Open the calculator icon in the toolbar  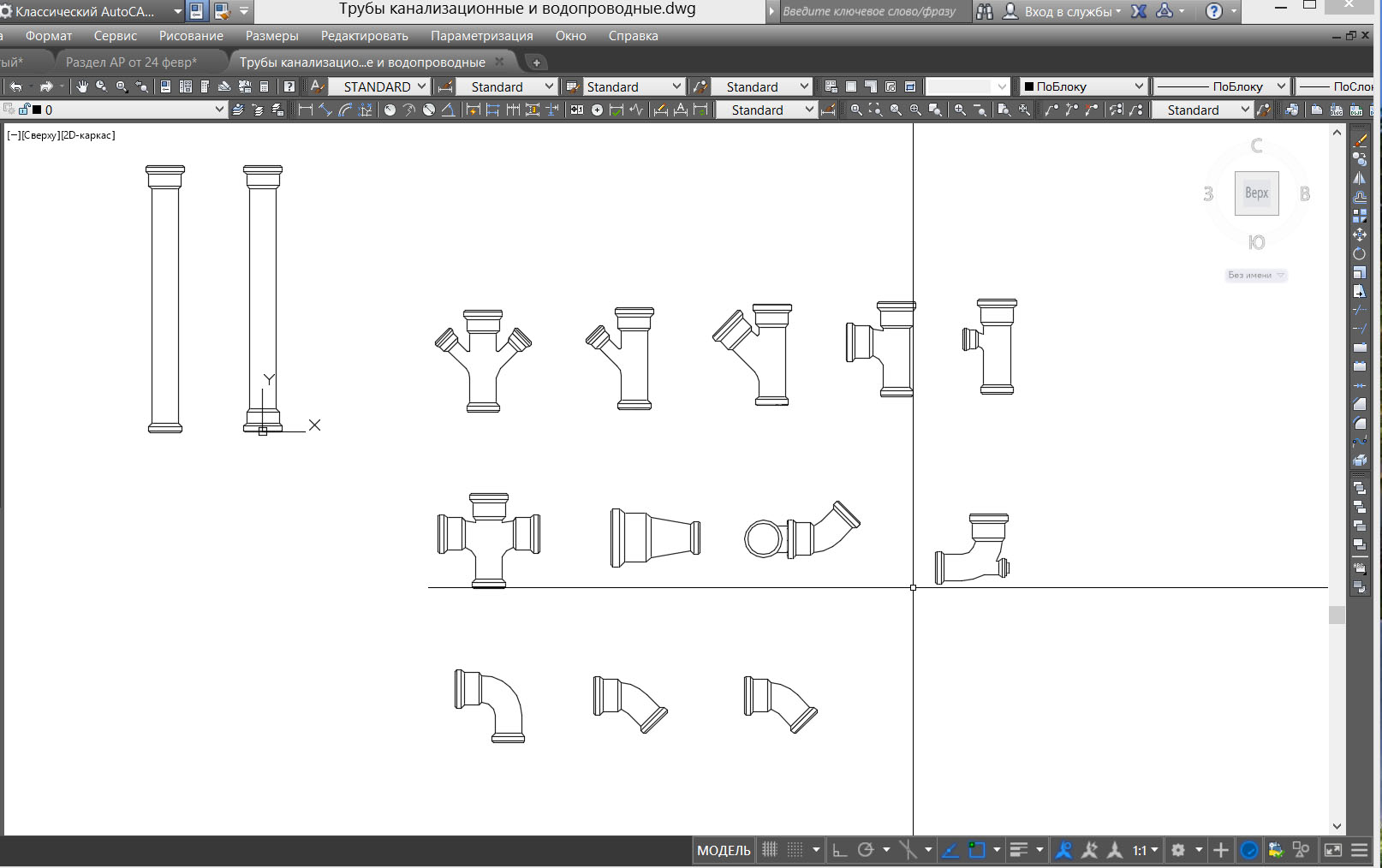265,86
